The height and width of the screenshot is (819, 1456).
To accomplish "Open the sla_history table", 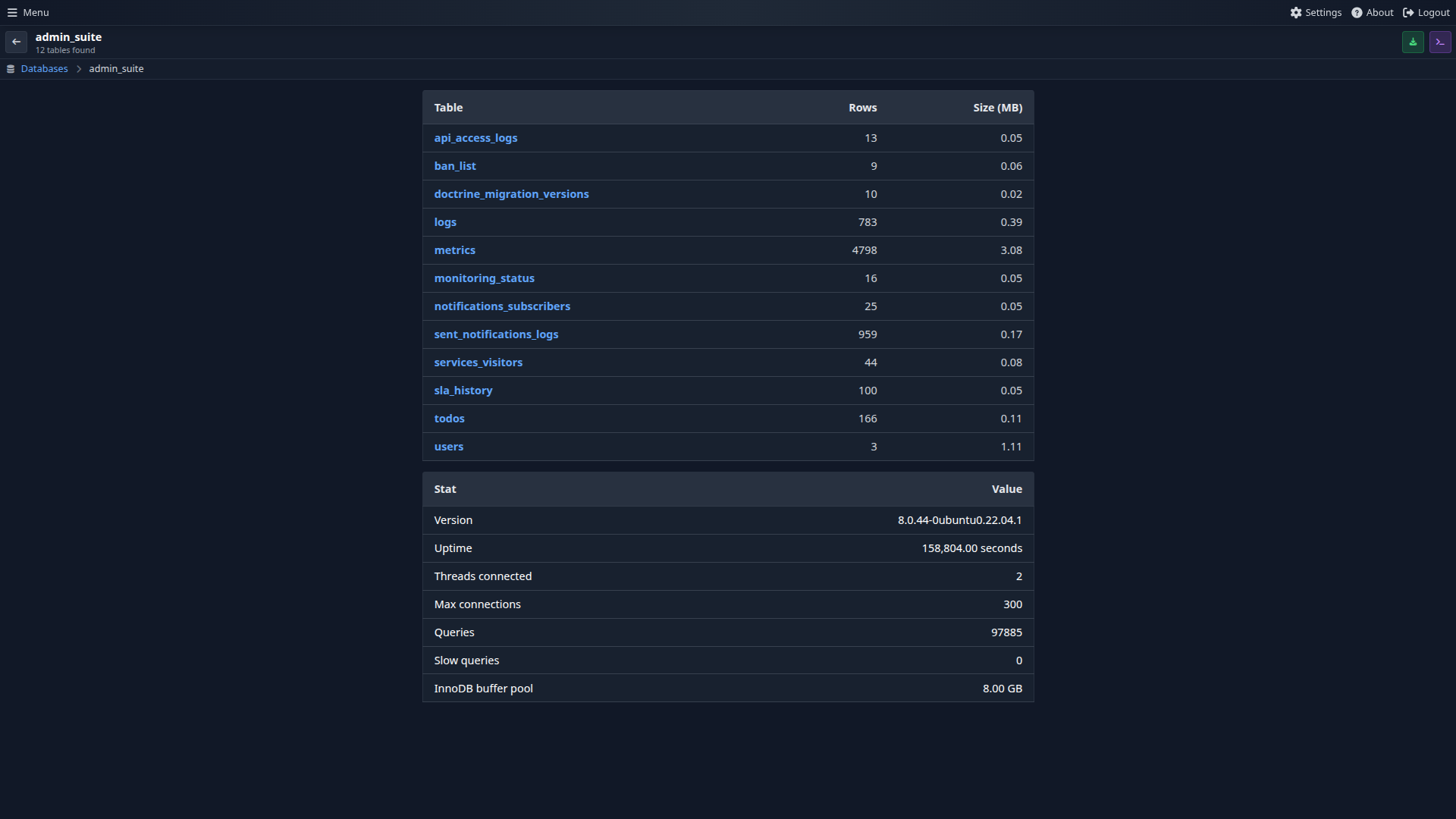I will pyautogui.click(x=463, y=390).
